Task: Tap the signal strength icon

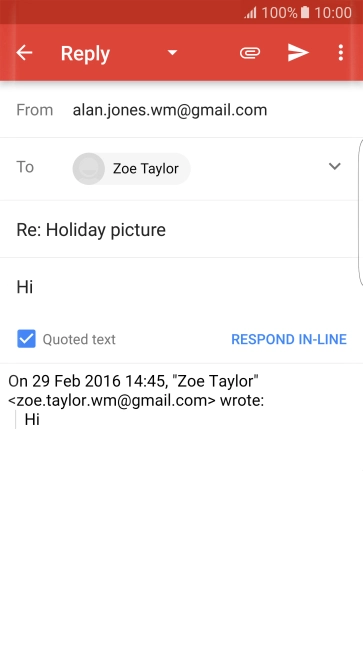Action: 251,13
